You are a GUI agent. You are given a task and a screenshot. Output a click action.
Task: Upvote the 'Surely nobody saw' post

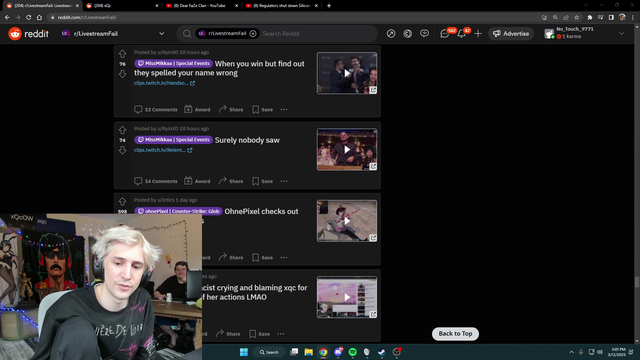[122, 130]
